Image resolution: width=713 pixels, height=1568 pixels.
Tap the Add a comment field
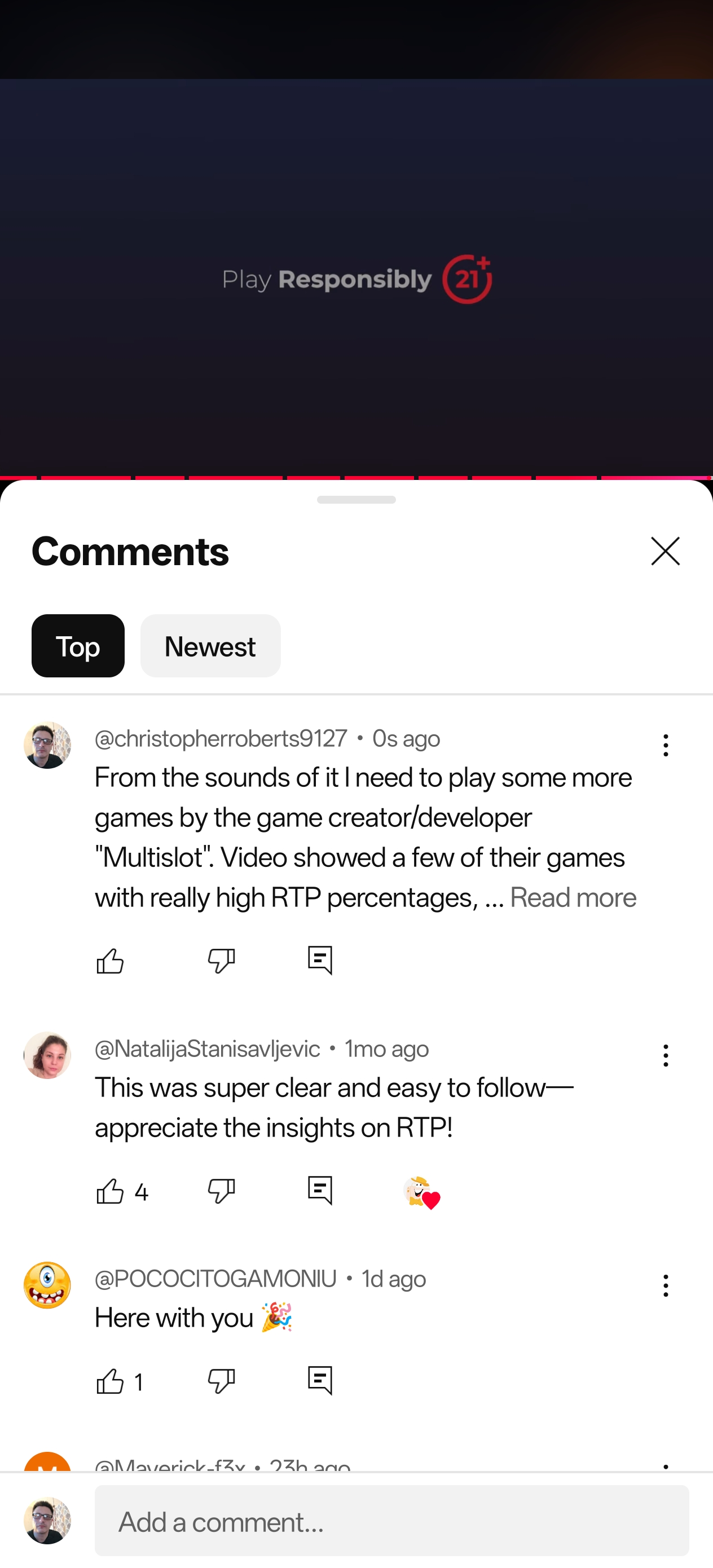click(391, 1521)
